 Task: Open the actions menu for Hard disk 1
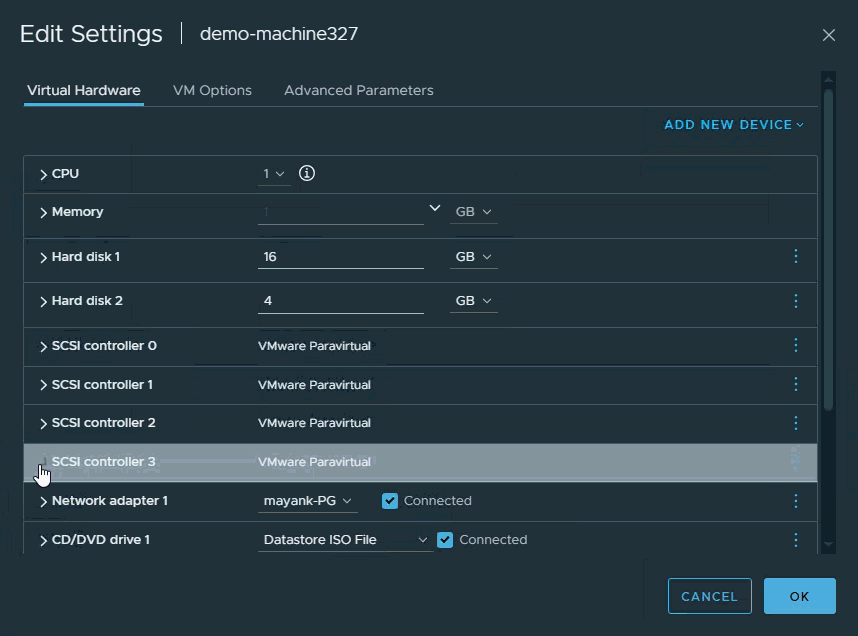(795, 256)
